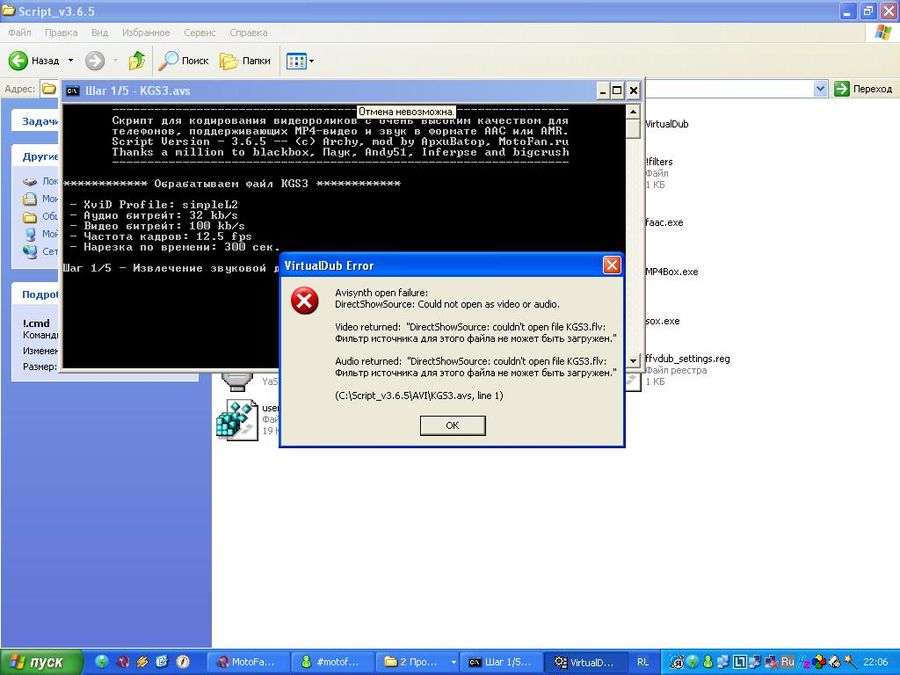Open the Справка menu in Explorer

[248, 33]
